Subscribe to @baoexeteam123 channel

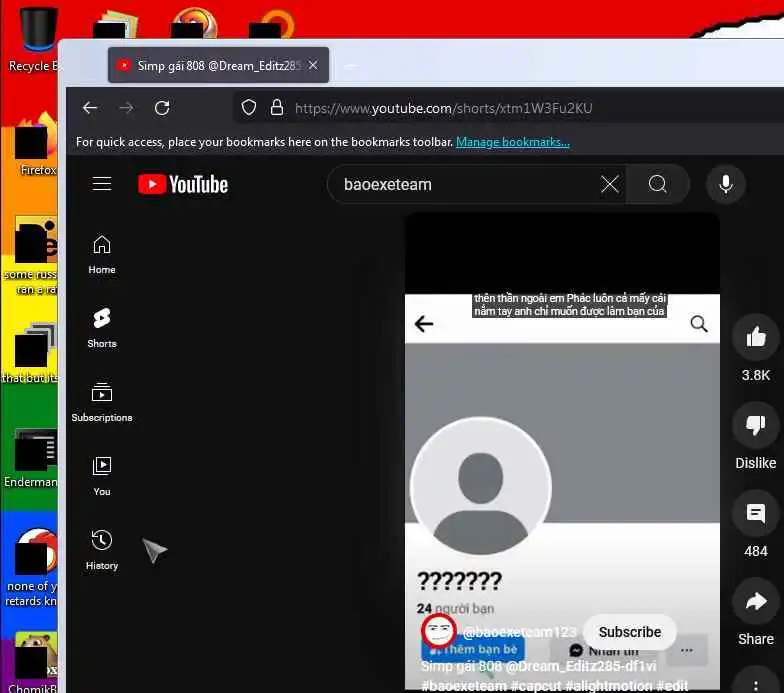(x=630, y=632)
